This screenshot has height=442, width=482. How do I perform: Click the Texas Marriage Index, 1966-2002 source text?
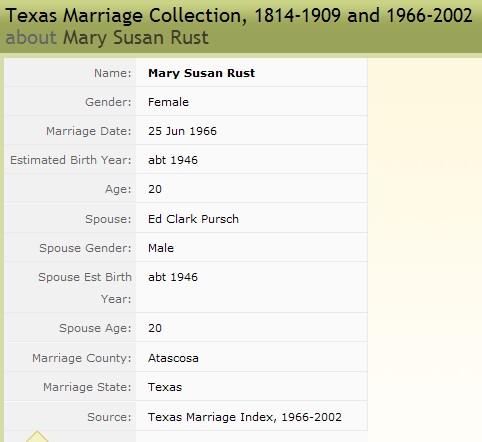point(245,417)
